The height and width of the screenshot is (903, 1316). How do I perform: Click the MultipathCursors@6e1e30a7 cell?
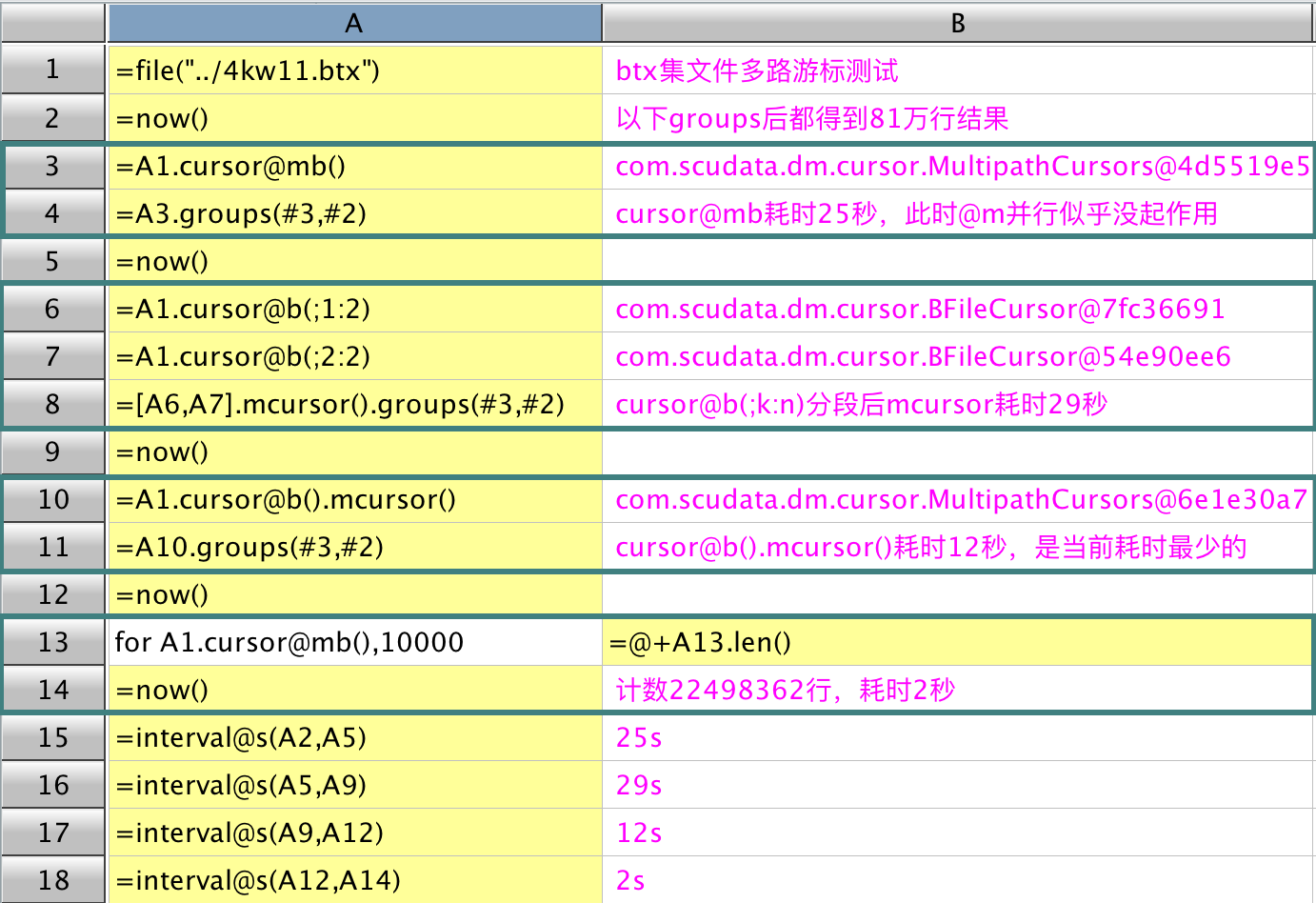(x=959, y=498)
